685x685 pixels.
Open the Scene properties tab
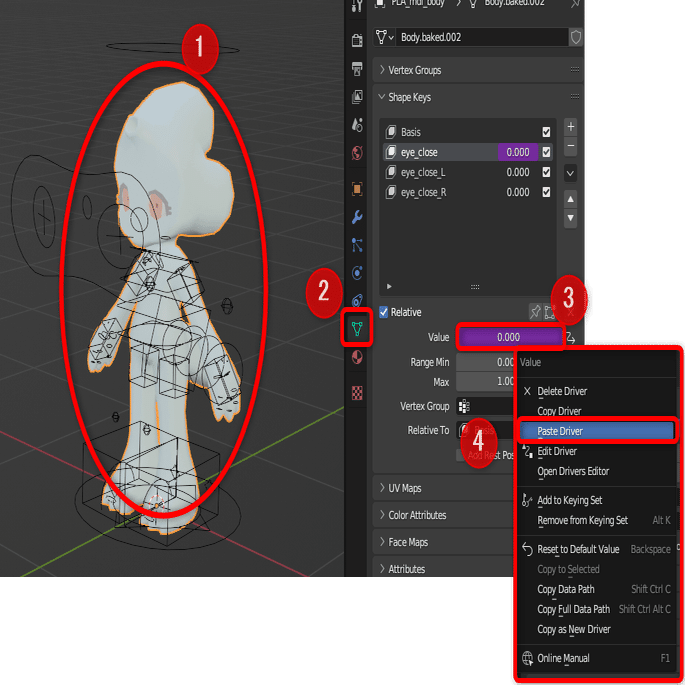(x=357, y=125)
